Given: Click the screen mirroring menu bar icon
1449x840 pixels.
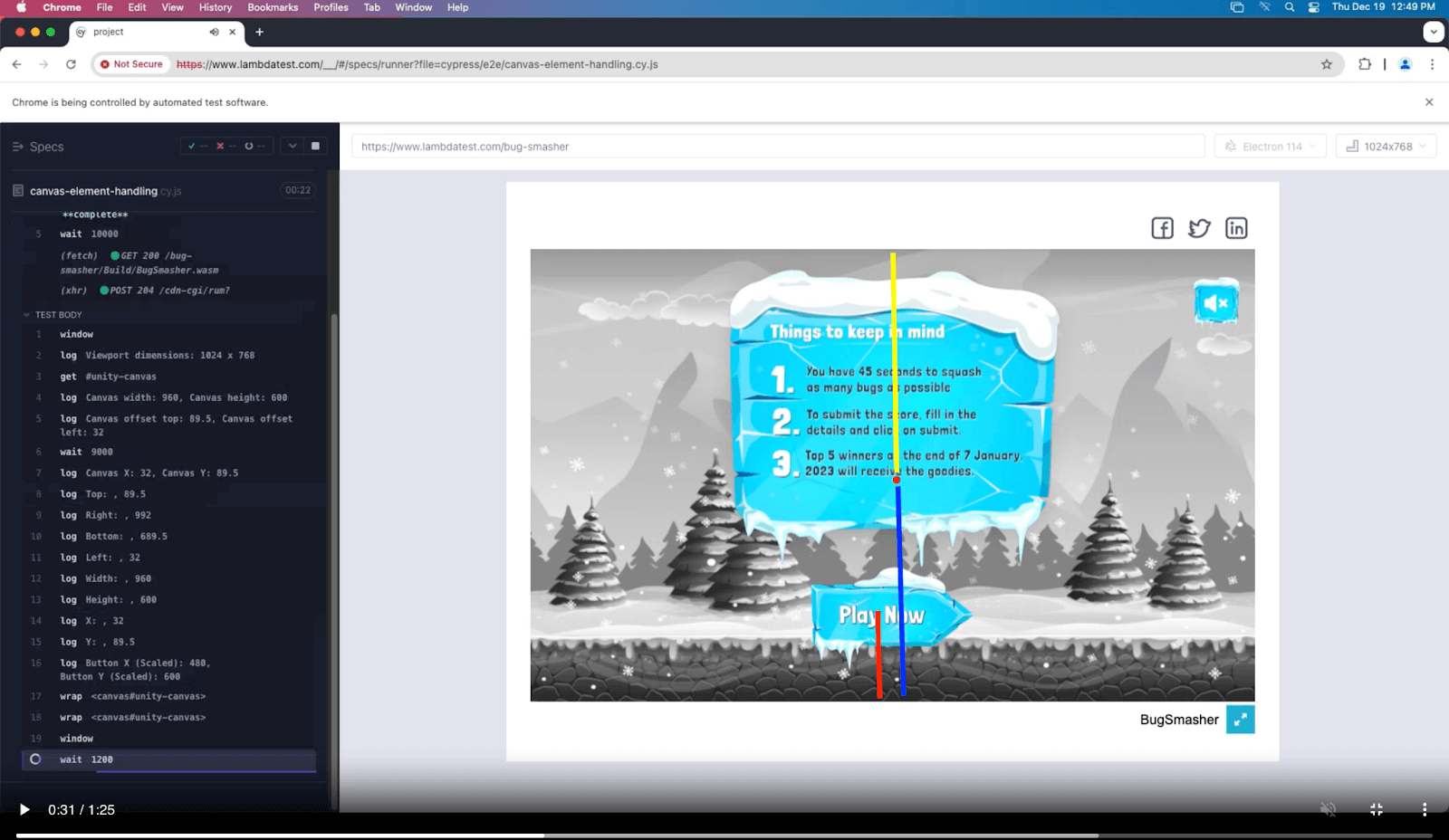Looking at the screenshot, I should click(1237, 7).
